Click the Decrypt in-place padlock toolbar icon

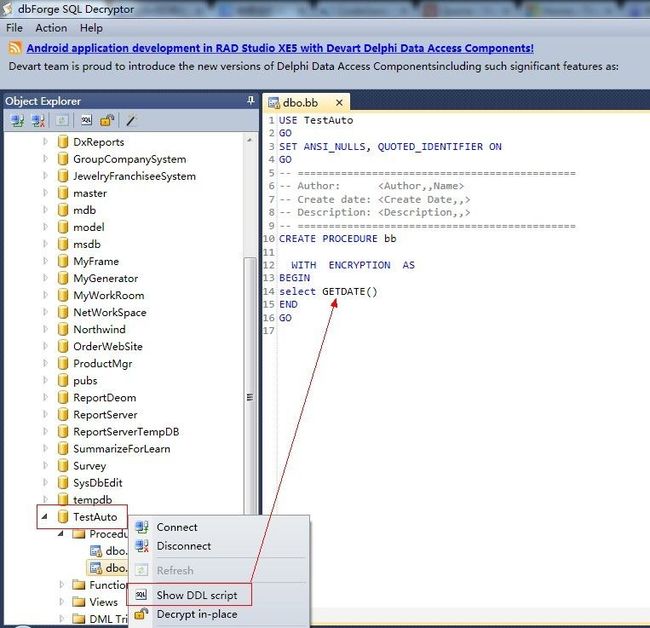(107, 120)
